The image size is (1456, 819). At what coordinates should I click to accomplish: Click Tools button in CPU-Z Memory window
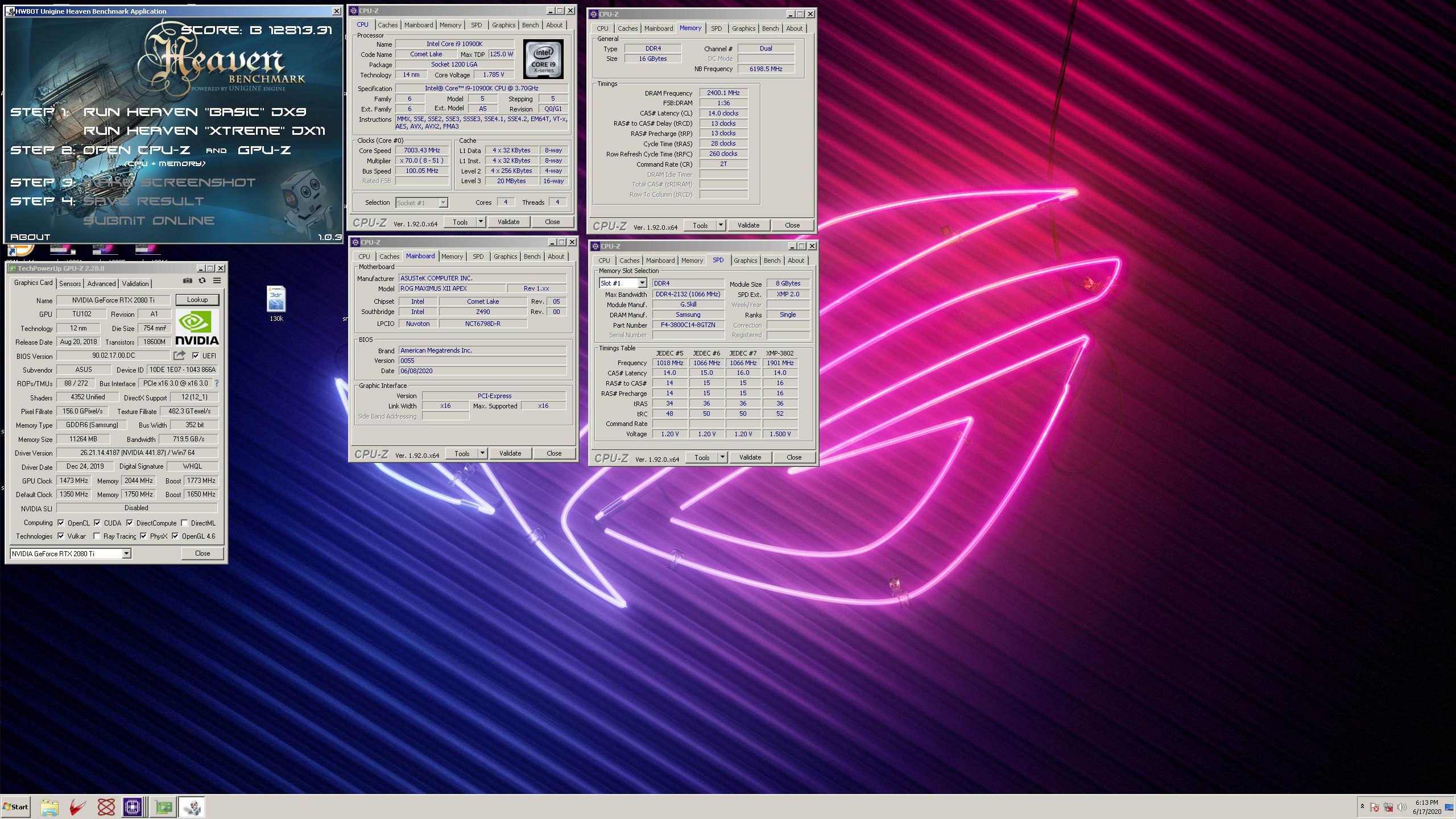[x=700, y=225]
